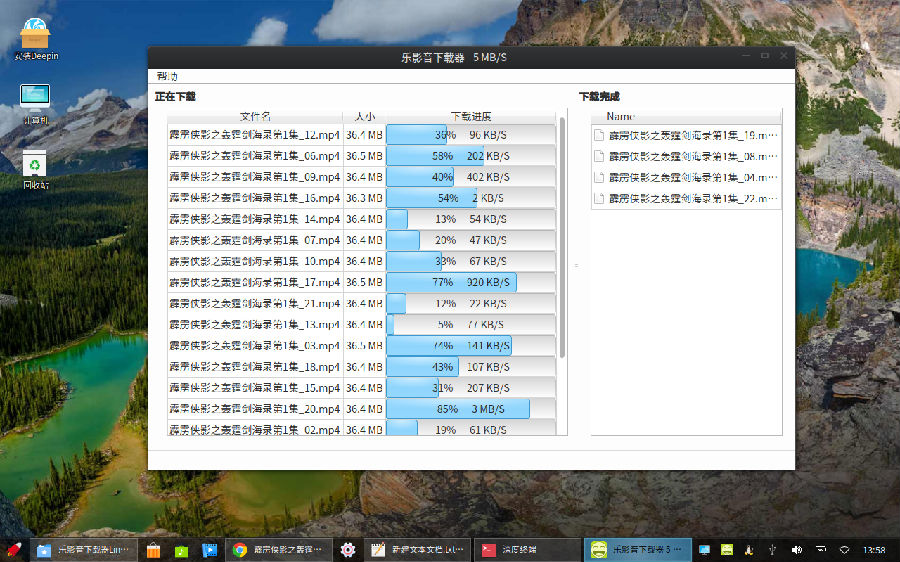Click the volume speaker tray icon
The width and height of the screenshot is (900, 562).
(797, 550)
